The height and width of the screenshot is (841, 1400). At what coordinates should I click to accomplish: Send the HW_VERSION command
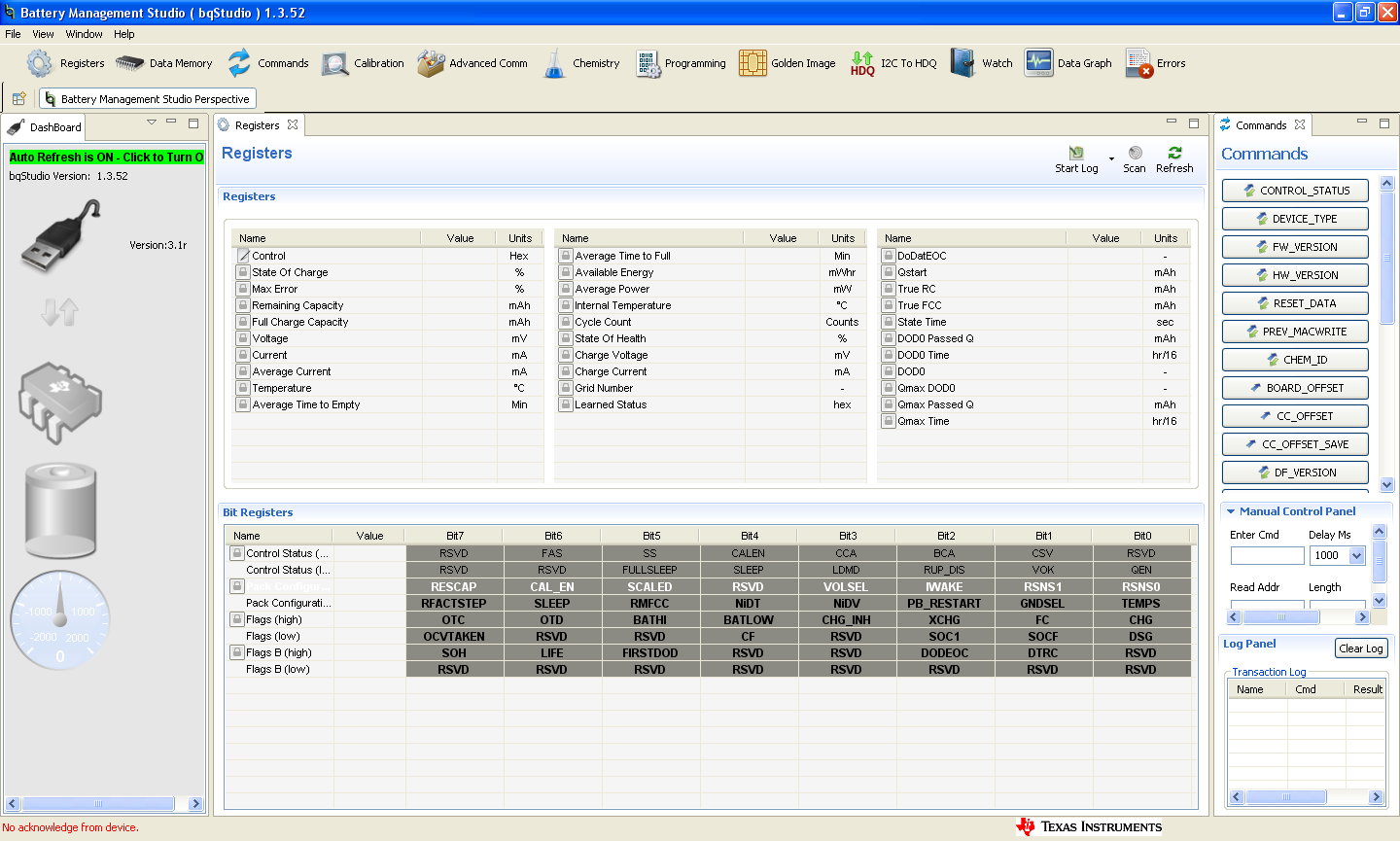(1295, 275)
